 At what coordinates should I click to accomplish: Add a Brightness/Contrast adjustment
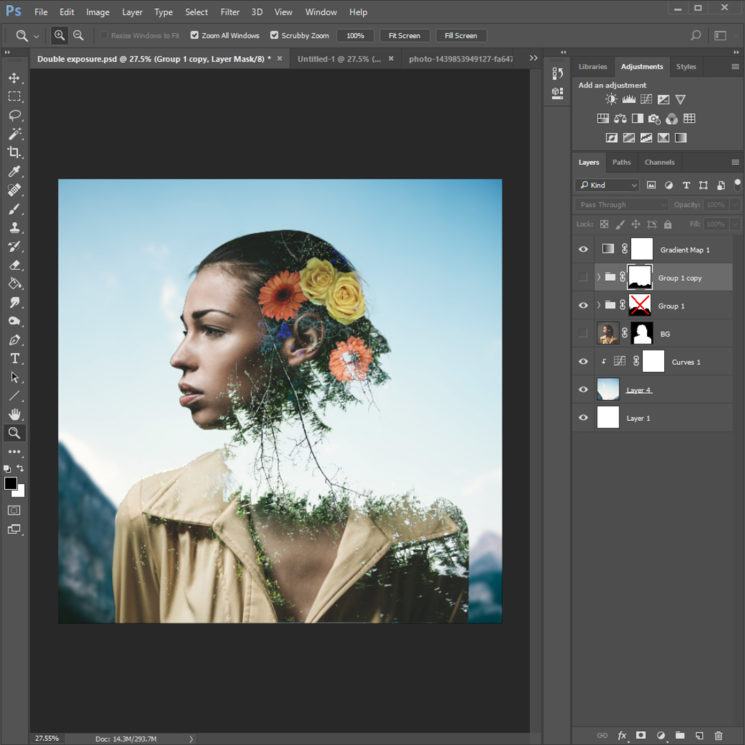tap(611, 99)
